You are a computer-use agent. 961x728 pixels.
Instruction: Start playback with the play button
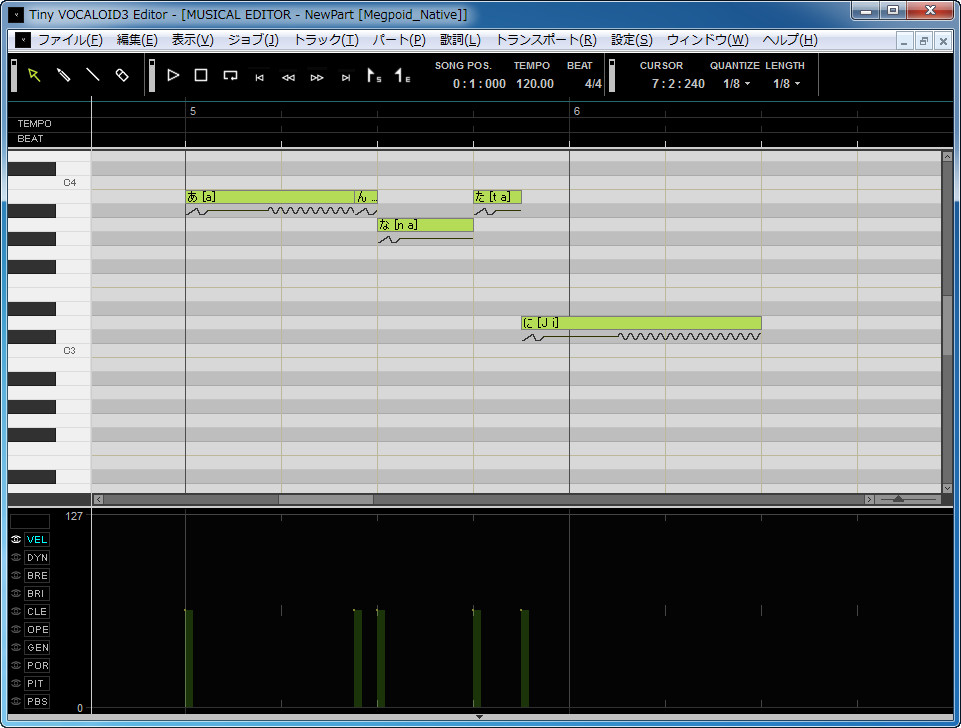173,75
